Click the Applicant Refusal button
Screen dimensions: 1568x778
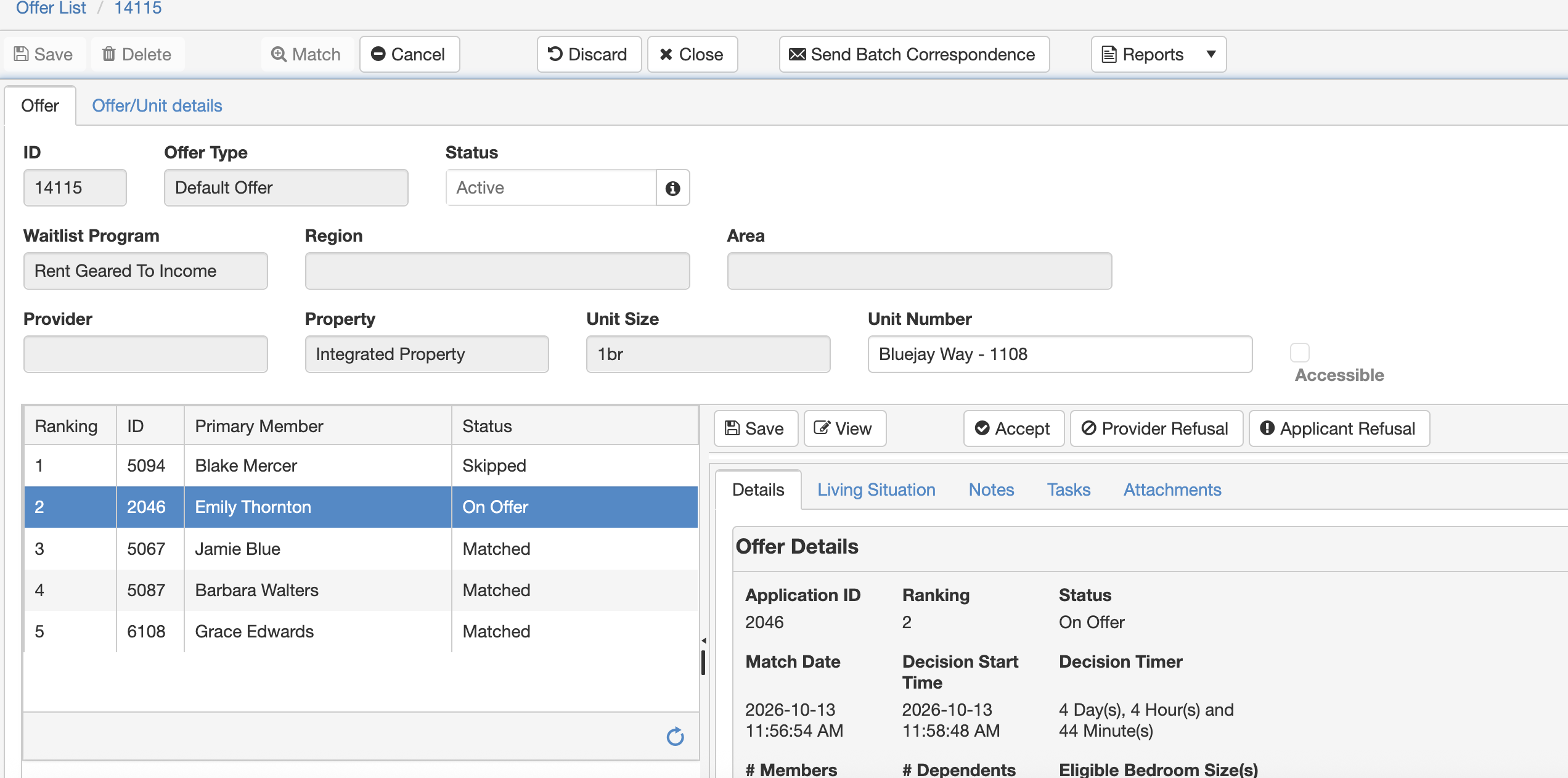(x=1339, y=428)
